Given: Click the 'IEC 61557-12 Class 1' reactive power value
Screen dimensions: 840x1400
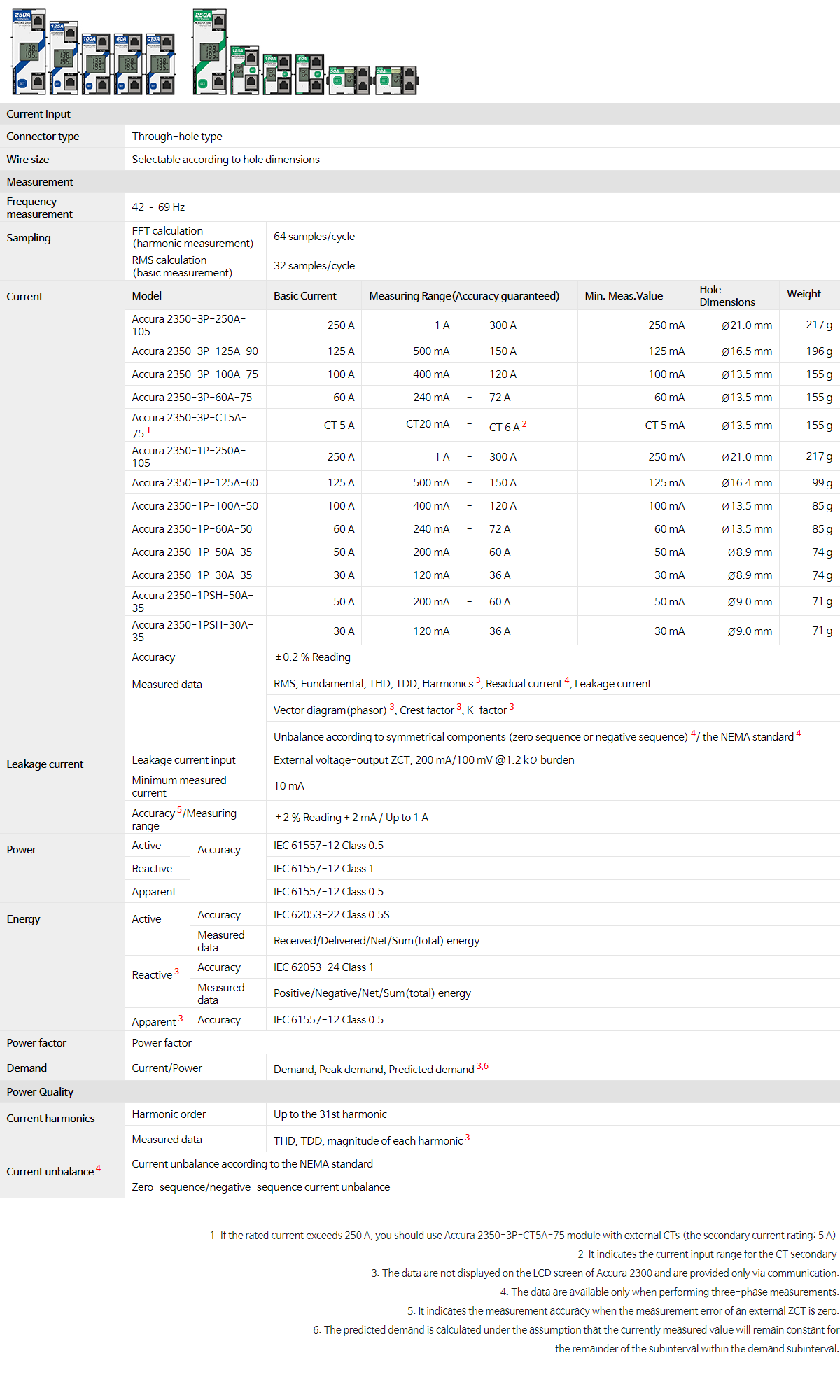Looking at the screenshot, I should [323, 869].
